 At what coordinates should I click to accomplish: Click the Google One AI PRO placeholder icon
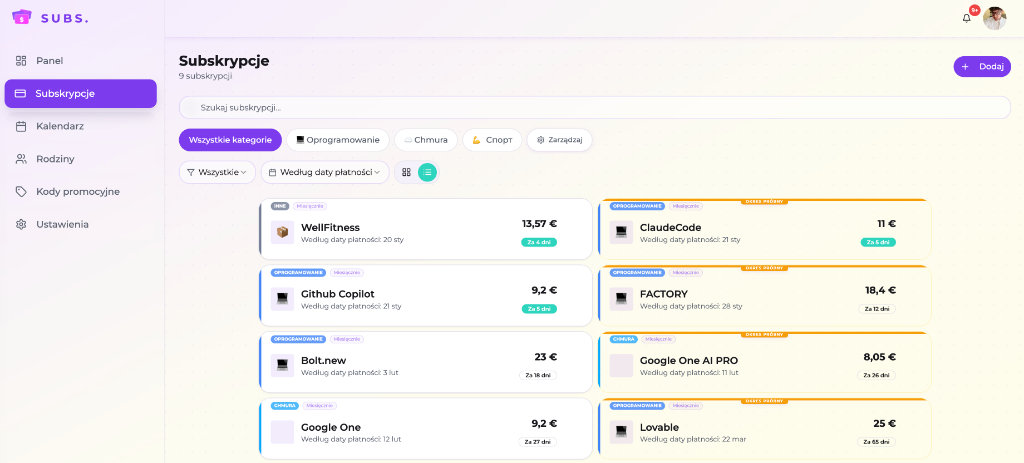point(621,366)
